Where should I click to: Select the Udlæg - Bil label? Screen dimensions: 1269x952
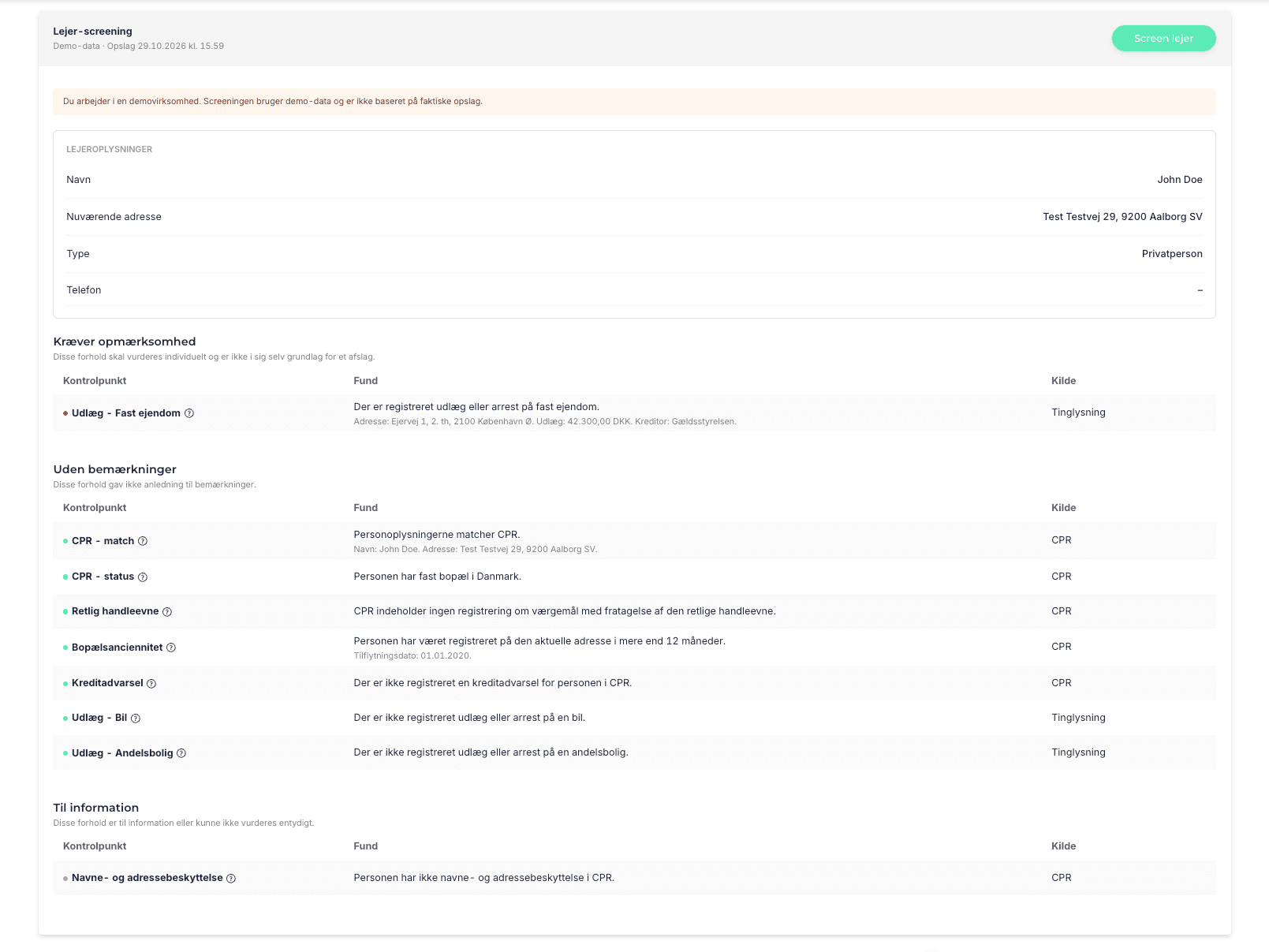click(x=99, y=718)
